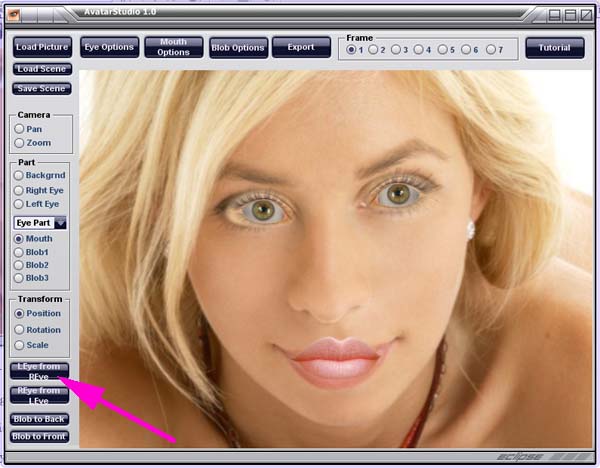Select Frame 4 radio button
This screenshot has height=468, width=600.
(419, 50)
